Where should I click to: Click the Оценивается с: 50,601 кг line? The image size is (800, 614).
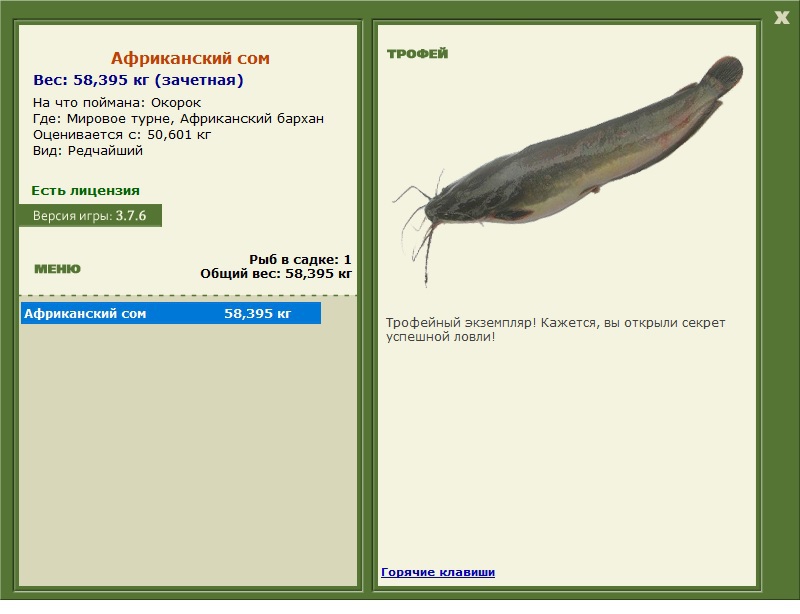point(122,135)
